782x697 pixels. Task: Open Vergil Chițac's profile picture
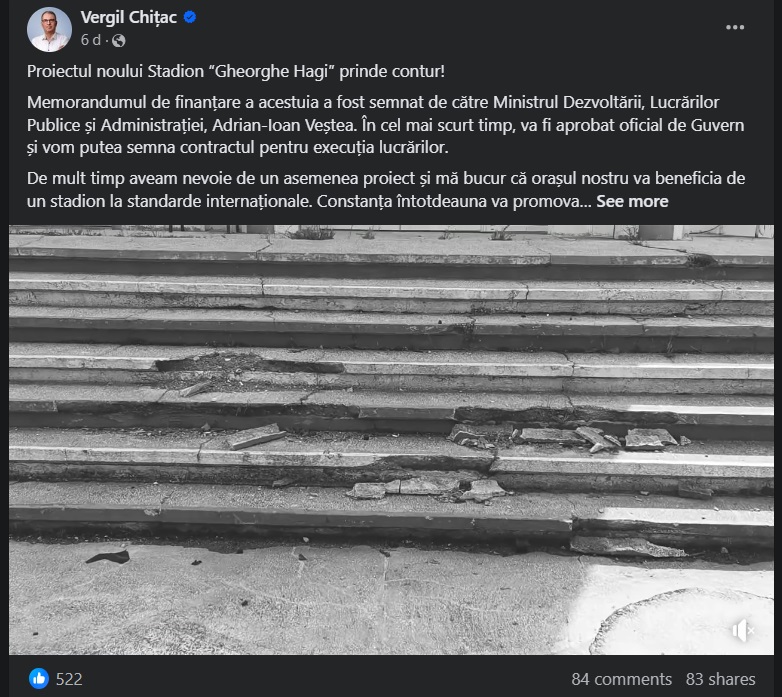pos(49,29)
